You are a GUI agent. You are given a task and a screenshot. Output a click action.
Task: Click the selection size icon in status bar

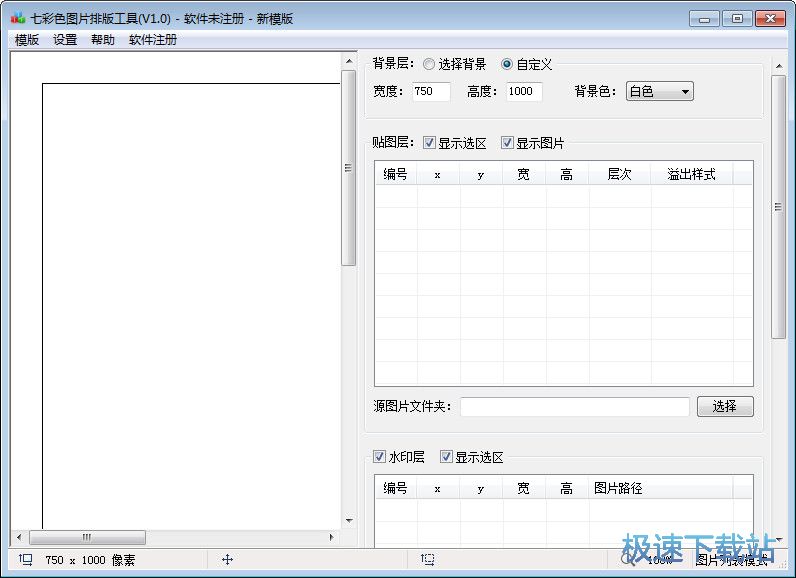[x=428, y=560]
